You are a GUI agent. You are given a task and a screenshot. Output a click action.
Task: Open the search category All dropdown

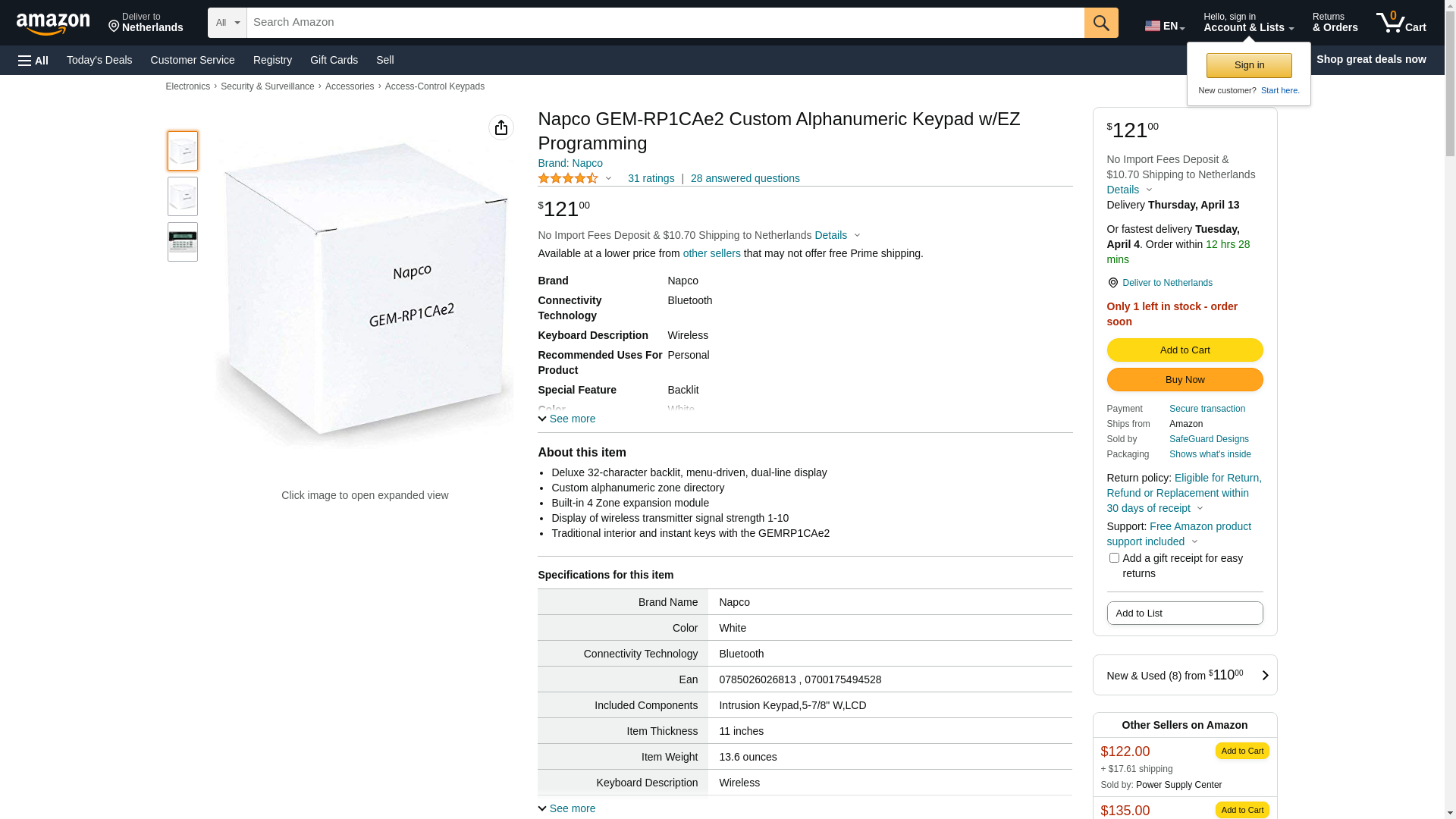point(227,23)
